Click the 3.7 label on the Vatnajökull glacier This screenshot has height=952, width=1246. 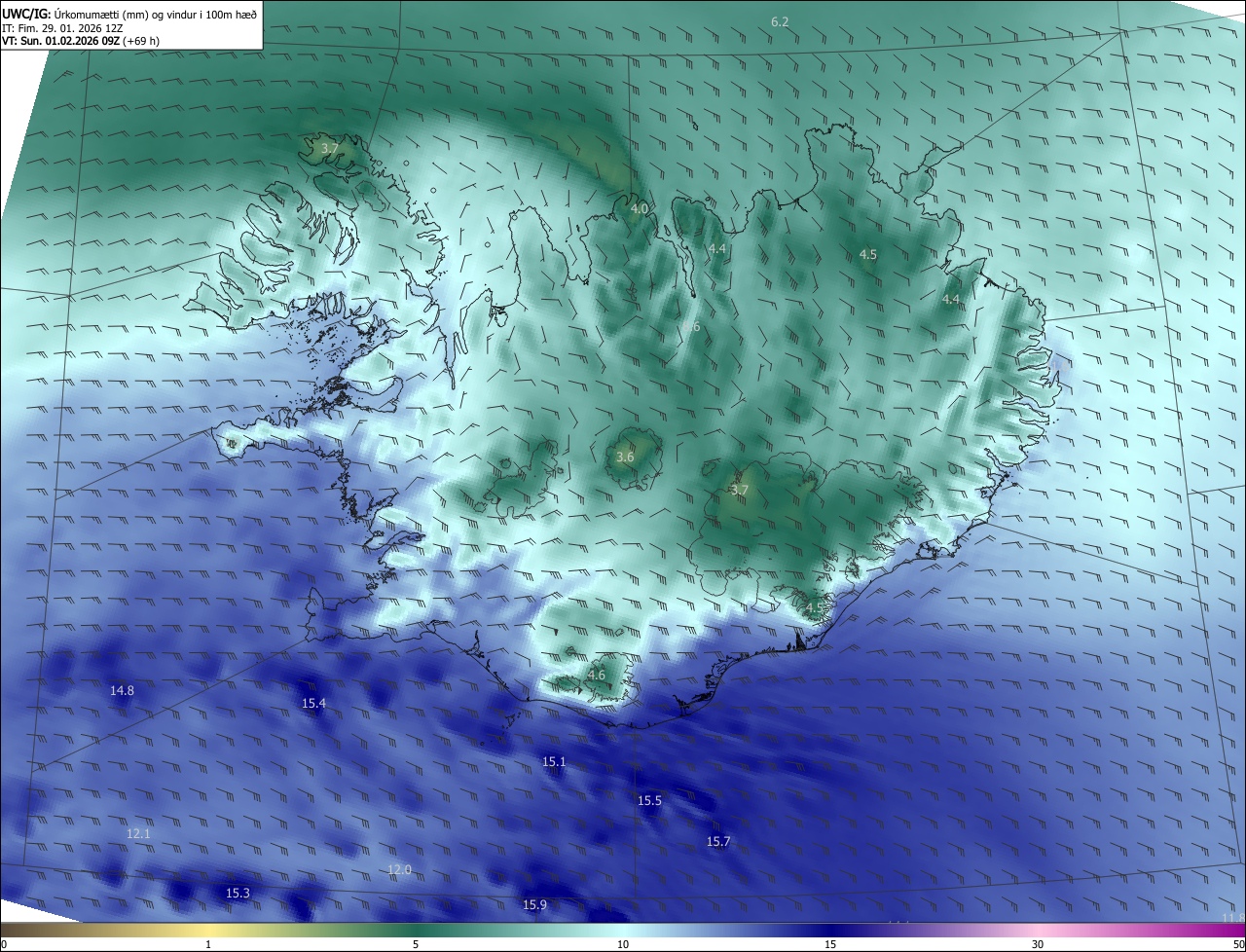click(x=739, y=490)
